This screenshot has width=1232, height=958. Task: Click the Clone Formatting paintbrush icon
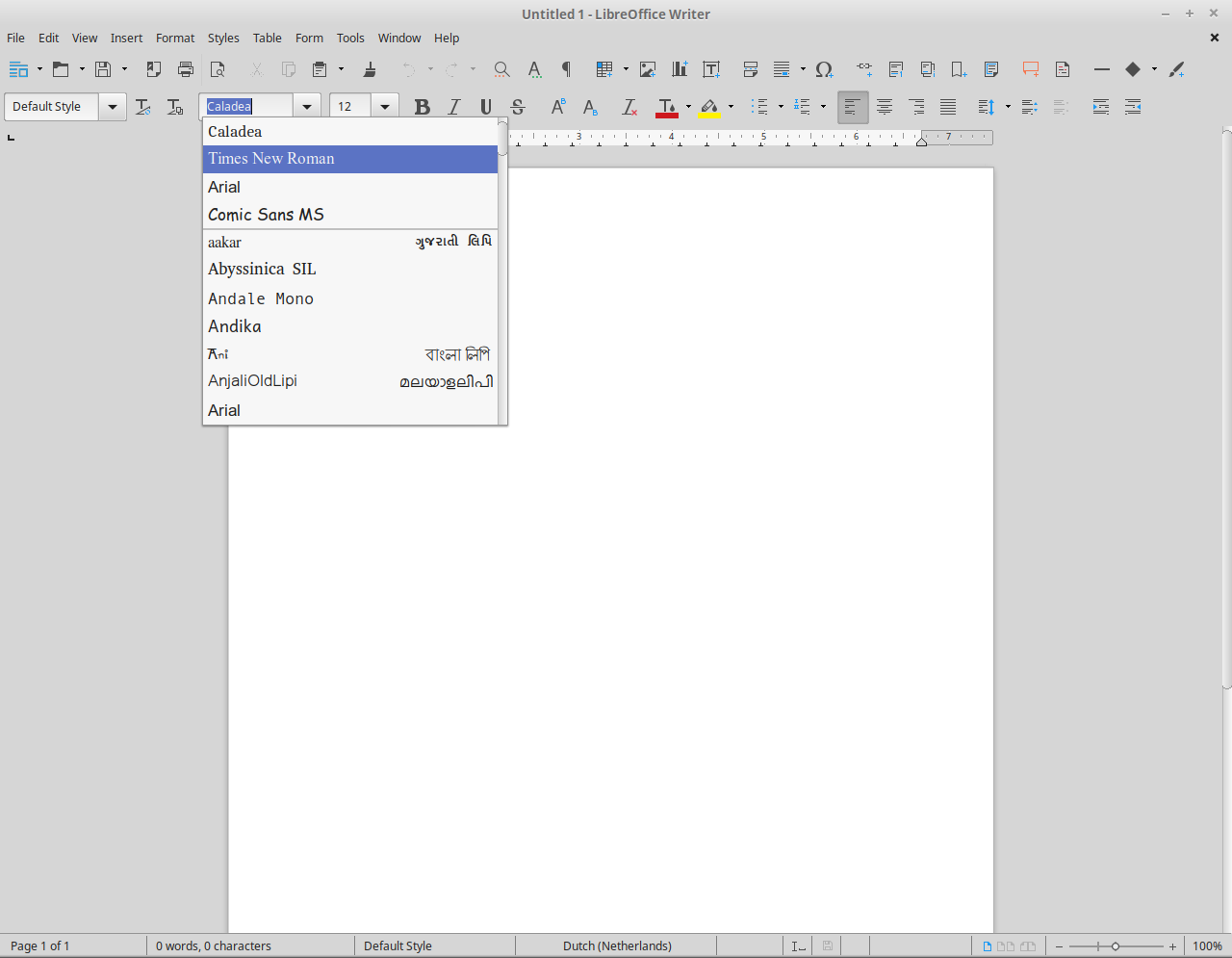pyautogui.click(x=369, y=69)
